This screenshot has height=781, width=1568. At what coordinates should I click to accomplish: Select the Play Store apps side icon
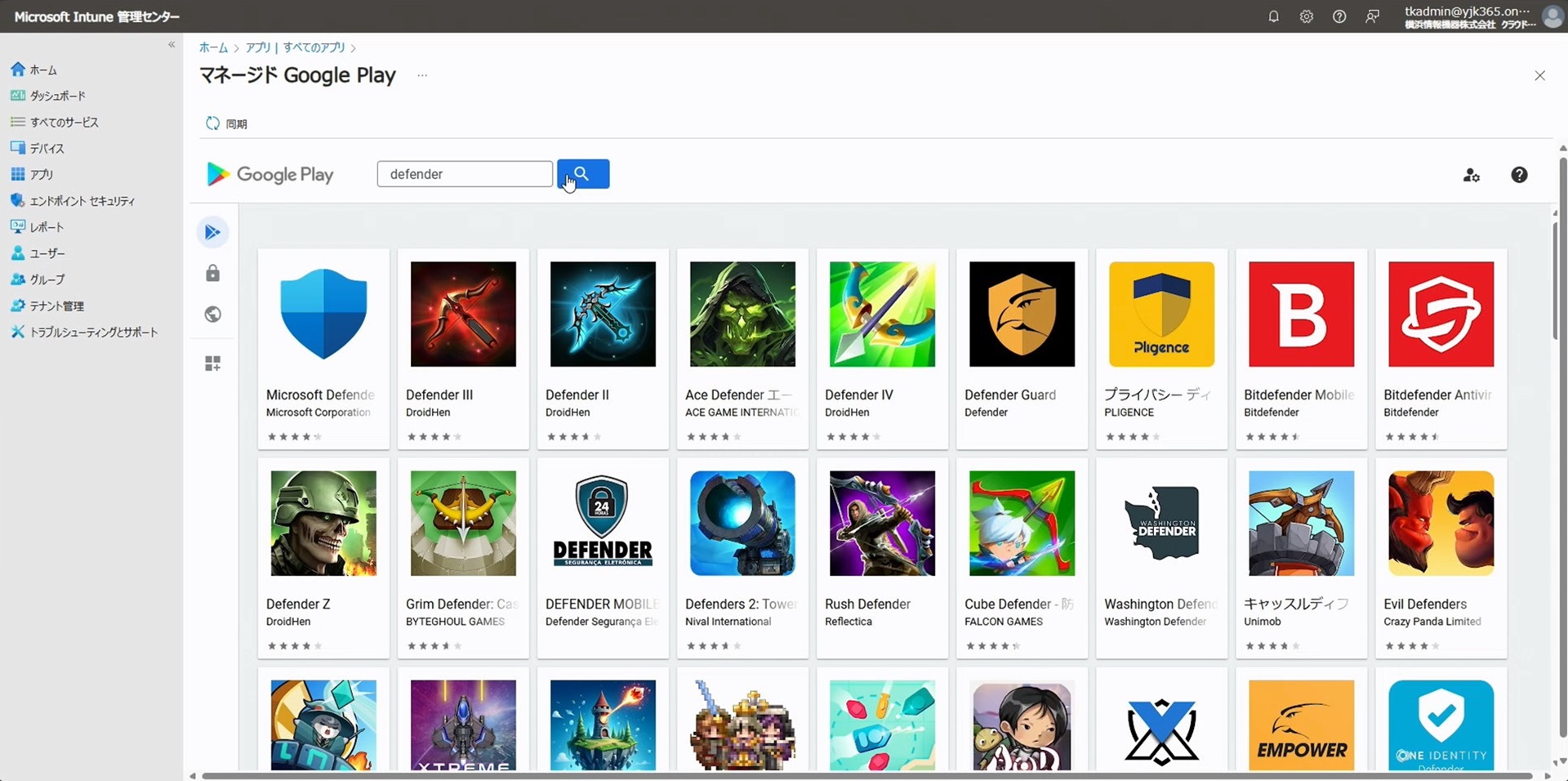click(212, 232)
